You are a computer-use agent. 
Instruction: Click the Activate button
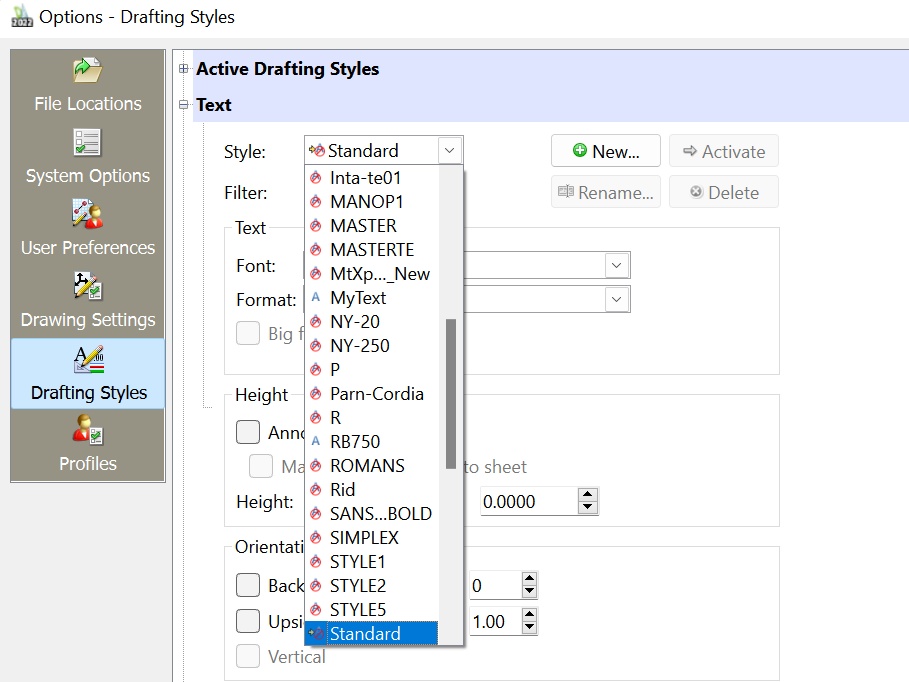click(x=723, y=152)
